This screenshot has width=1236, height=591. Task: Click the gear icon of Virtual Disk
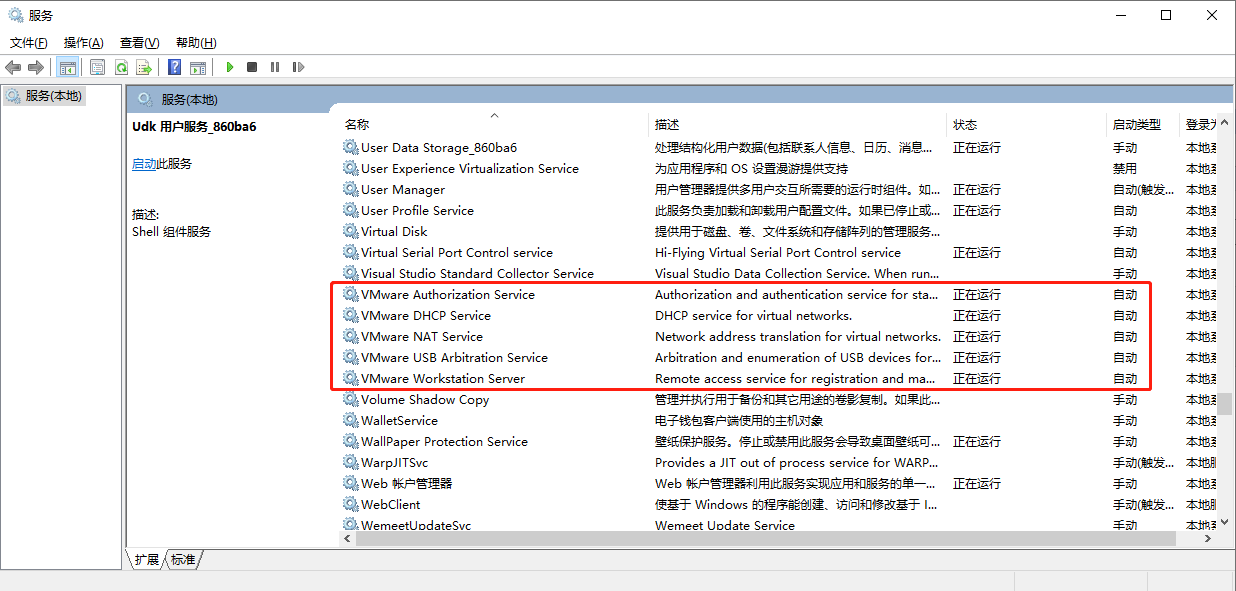350,231
